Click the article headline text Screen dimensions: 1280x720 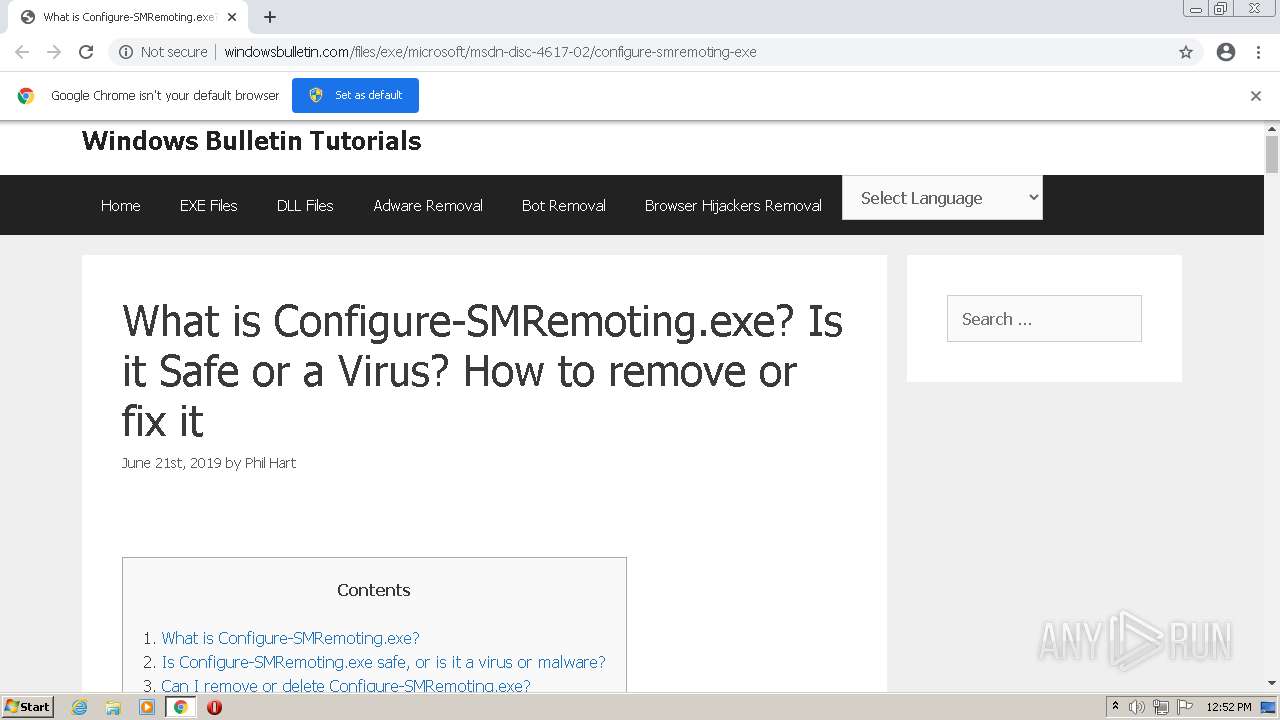482,371
